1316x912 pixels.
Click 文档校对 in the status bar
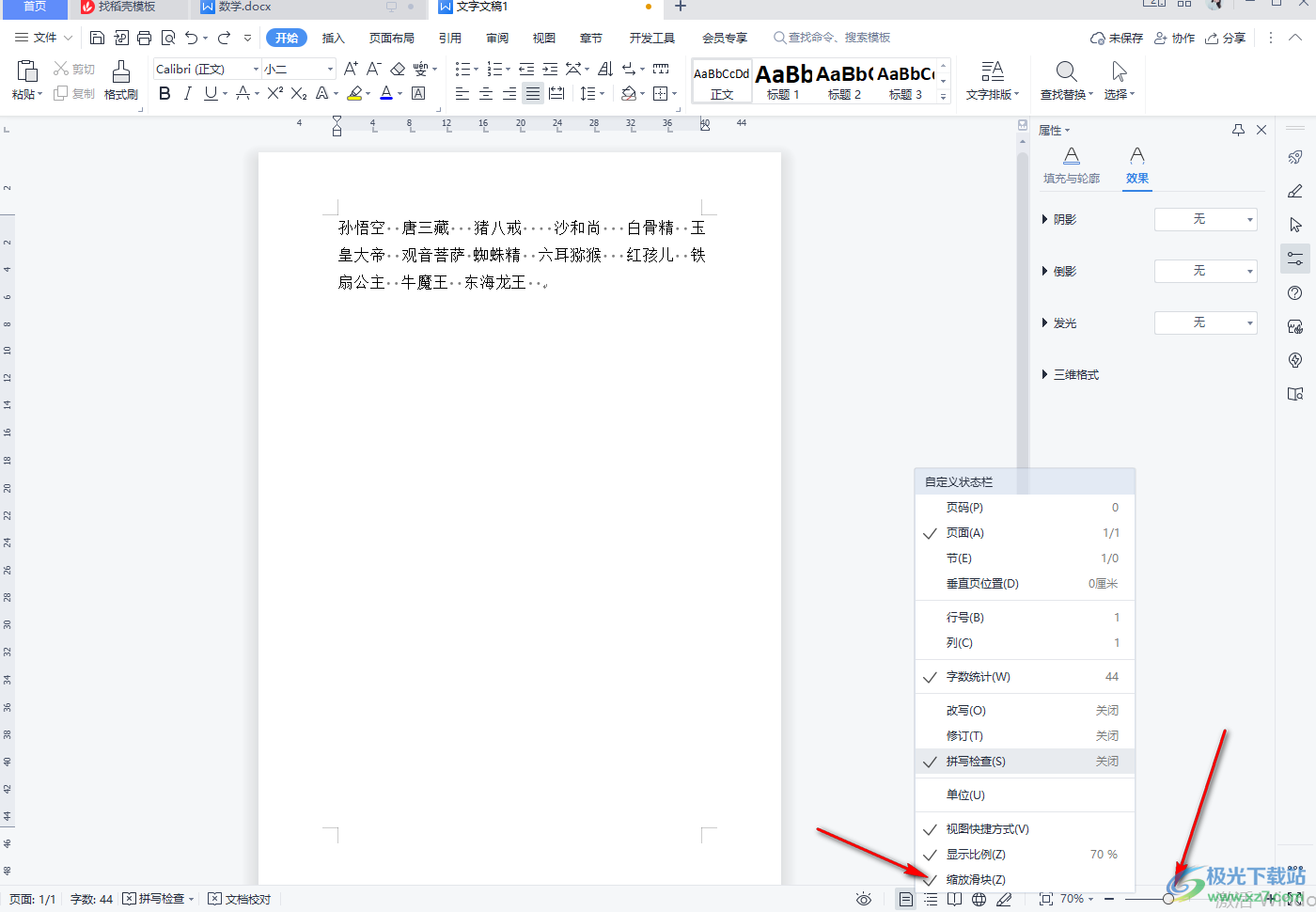[x=240, y=899]
